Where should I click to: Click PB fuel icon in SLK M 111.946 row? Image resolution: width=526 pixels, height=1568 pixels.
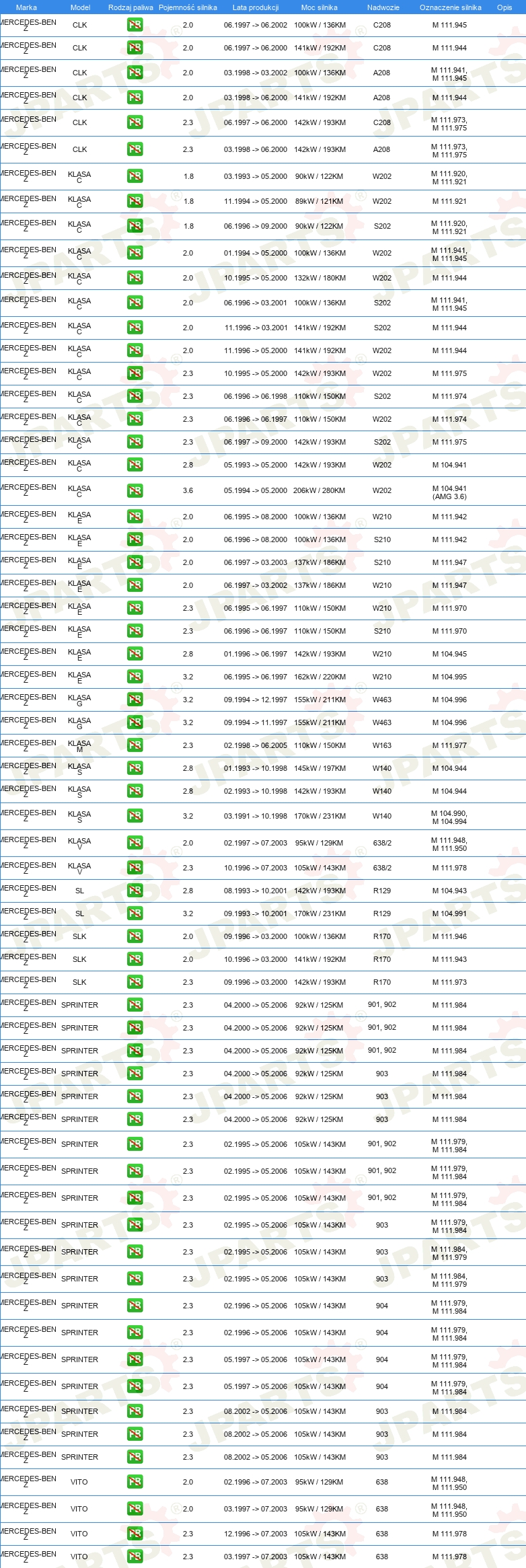tap(135, 936)
